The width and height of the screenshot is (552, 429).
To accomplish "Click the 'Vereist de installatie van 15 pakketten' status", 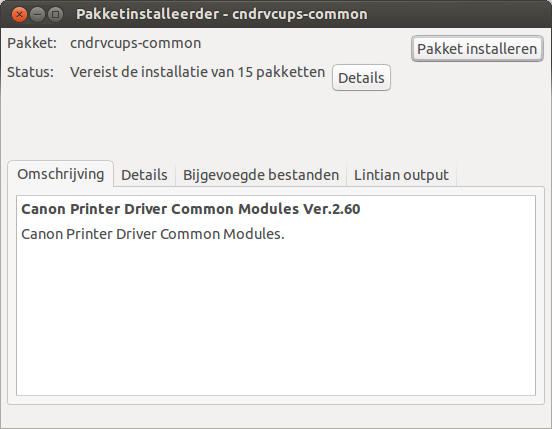I will 197,72.
